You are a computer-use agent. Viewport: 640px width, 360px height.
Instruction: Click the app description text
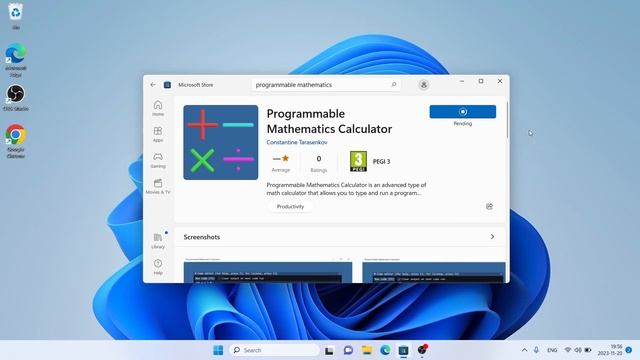(x=346, y=189)
